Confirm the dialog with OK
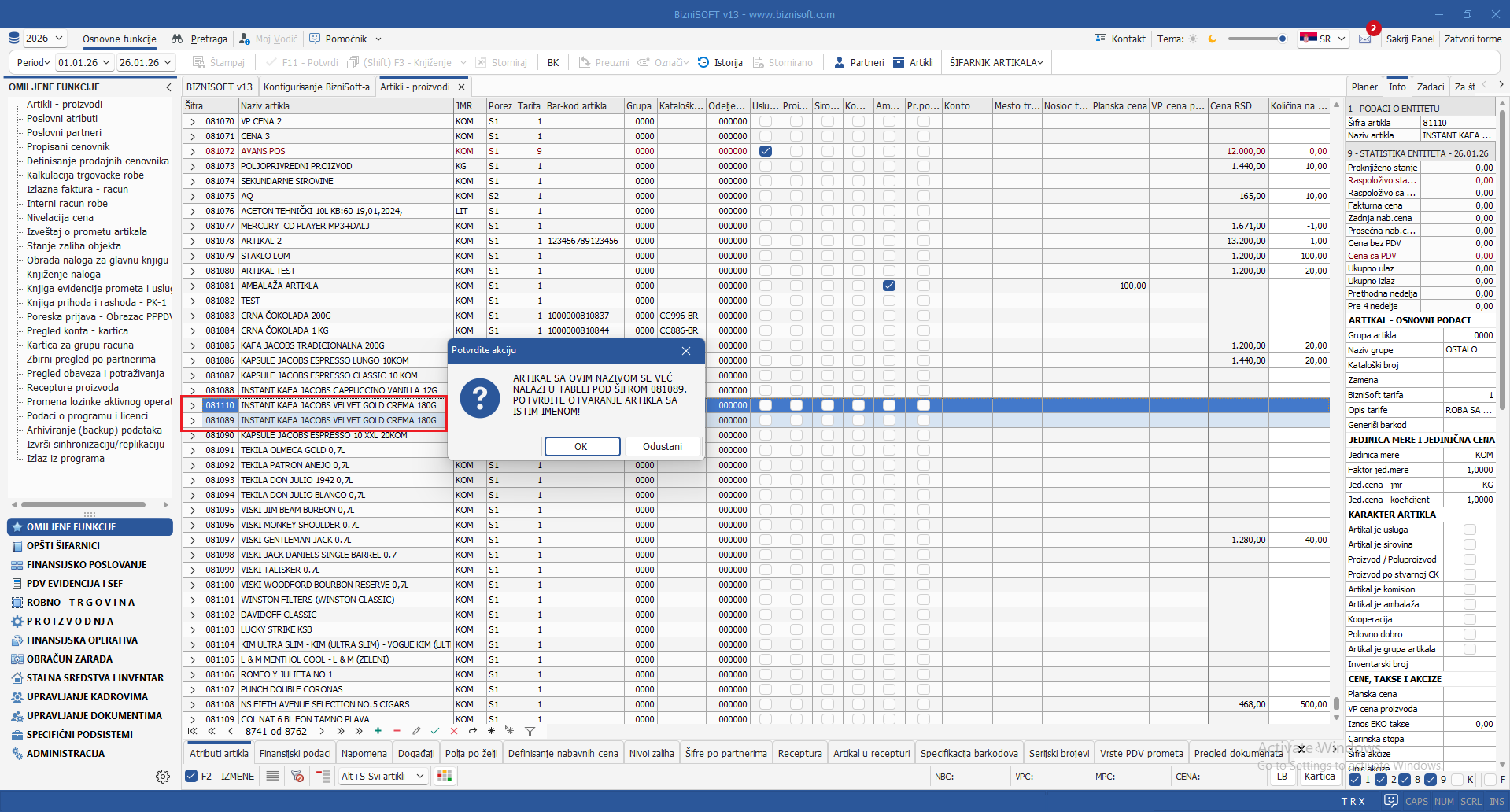 click(581, 446)
